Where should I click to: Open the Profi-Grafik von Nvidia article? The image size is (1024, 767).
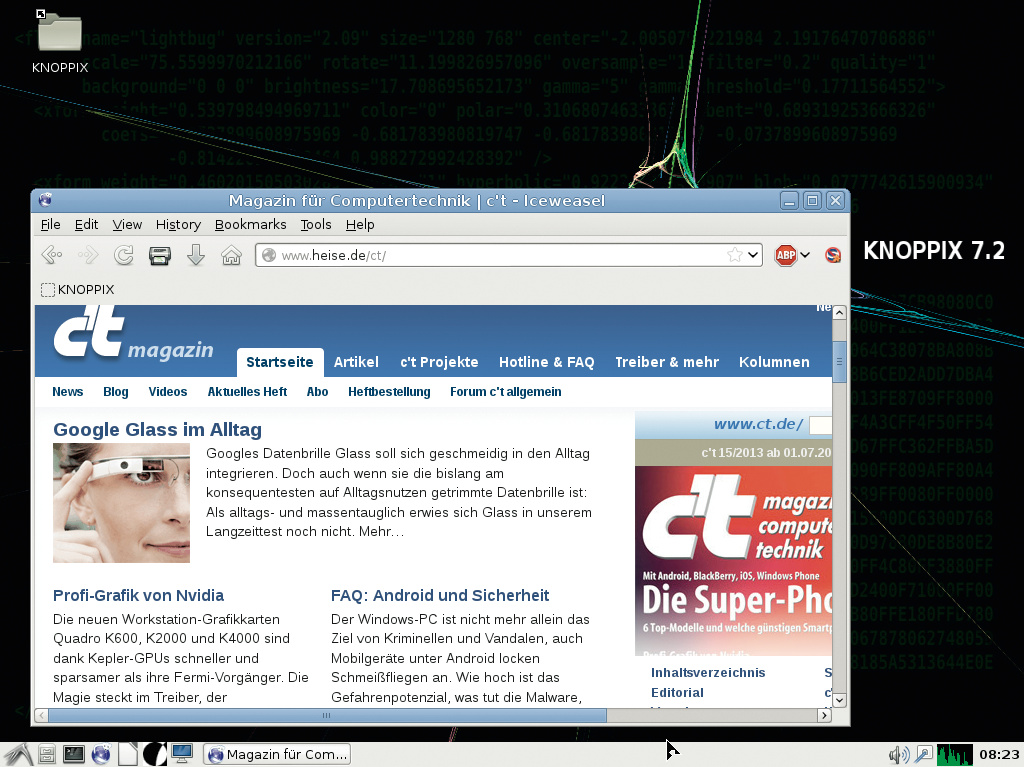point(138,595)
